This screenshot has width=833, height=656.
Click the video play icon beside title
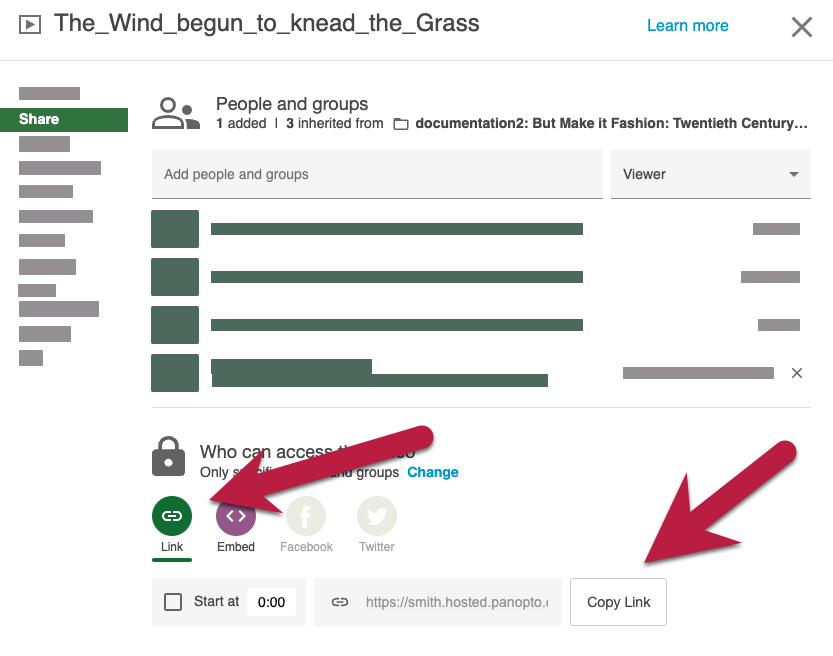pyautogui.click(x=30, y=24)
